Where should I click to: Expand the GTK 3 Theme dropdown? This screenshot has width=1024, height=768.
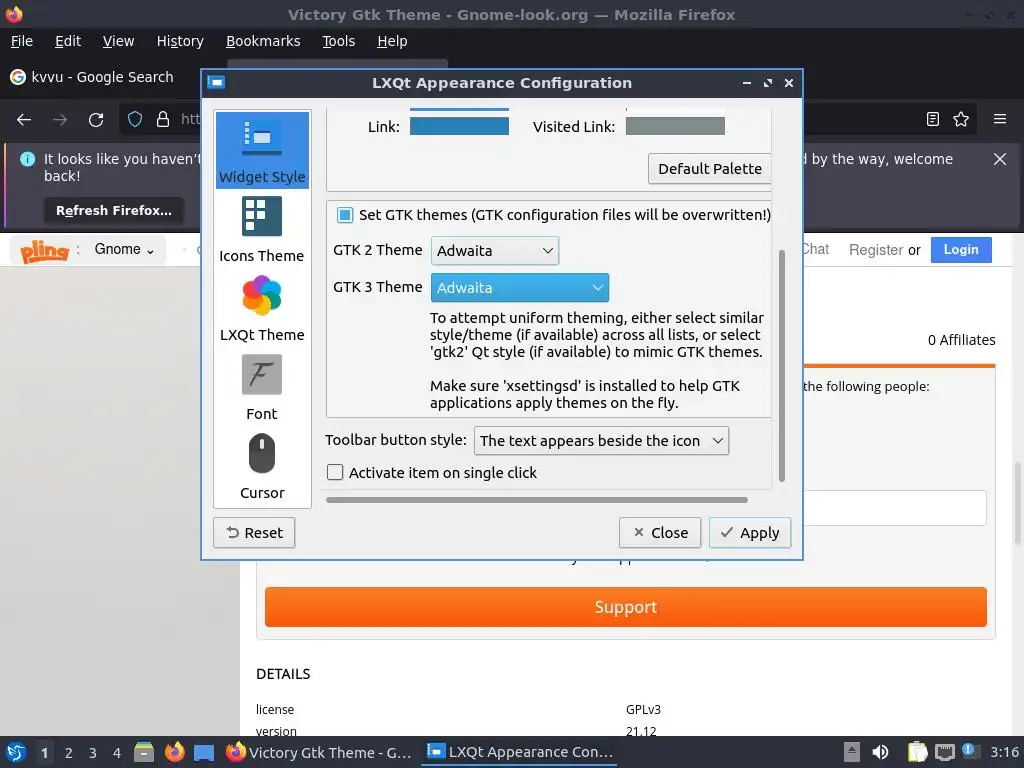[520, 288]
